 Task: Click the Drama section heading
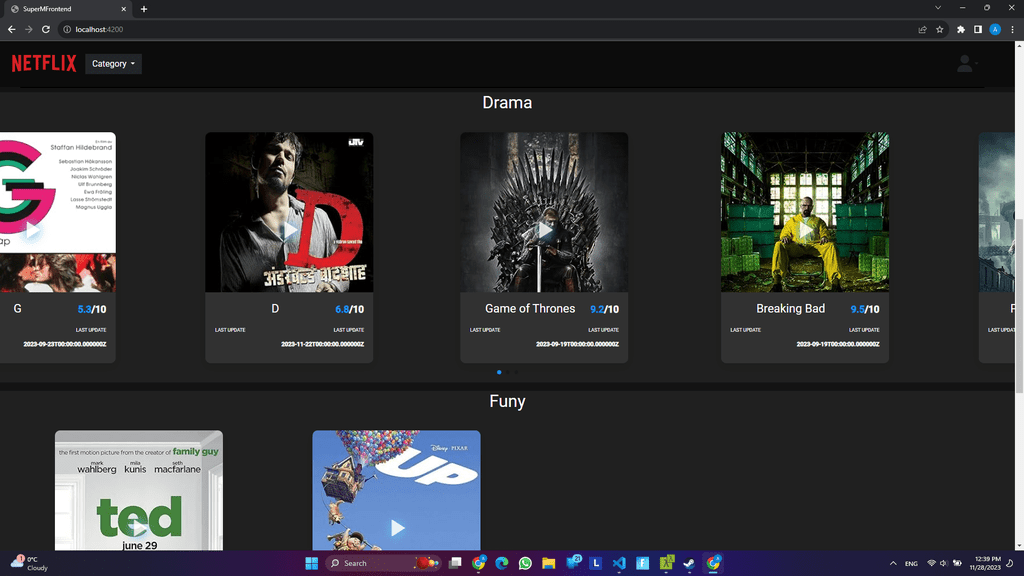(x=507, y=103)
